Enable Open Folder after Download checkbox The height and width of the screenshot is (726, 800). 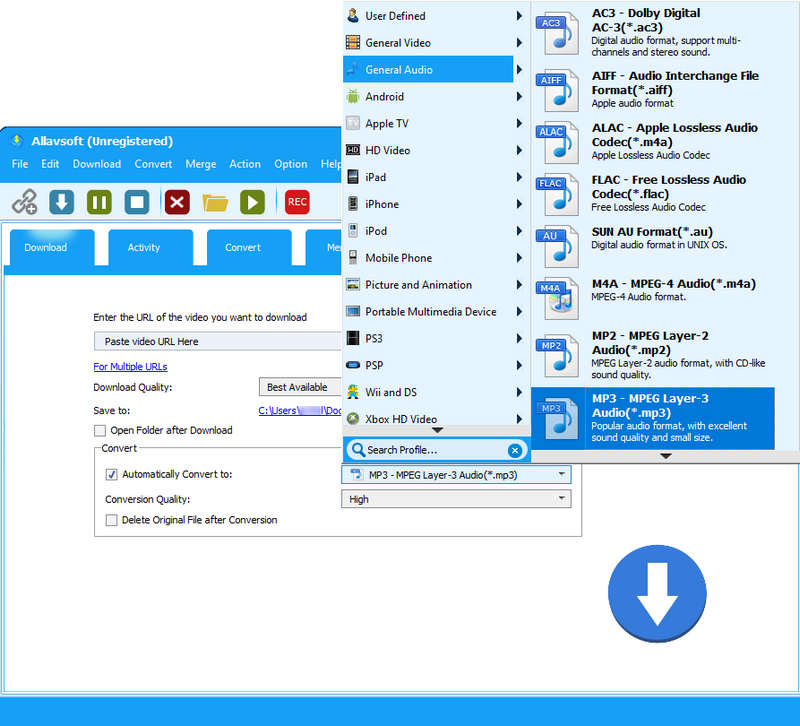pos(100,431)
